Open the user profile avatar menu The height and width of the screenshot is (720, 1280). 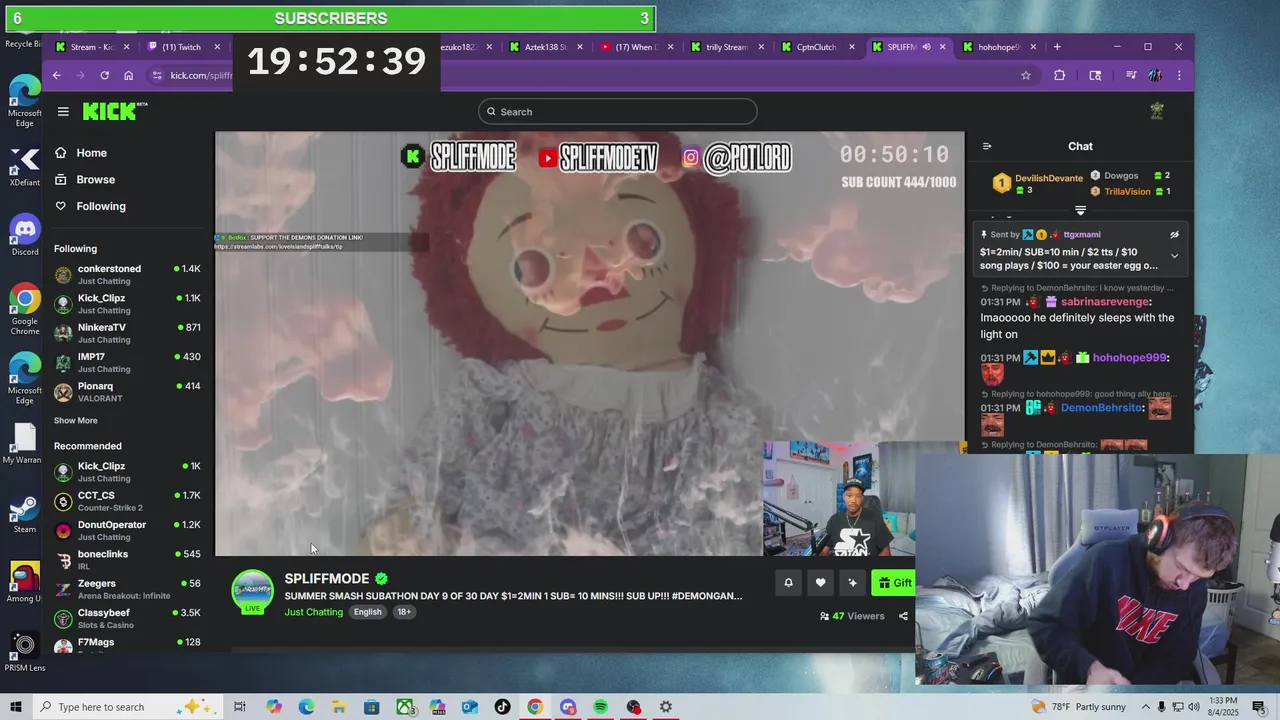coord(1157,111)
